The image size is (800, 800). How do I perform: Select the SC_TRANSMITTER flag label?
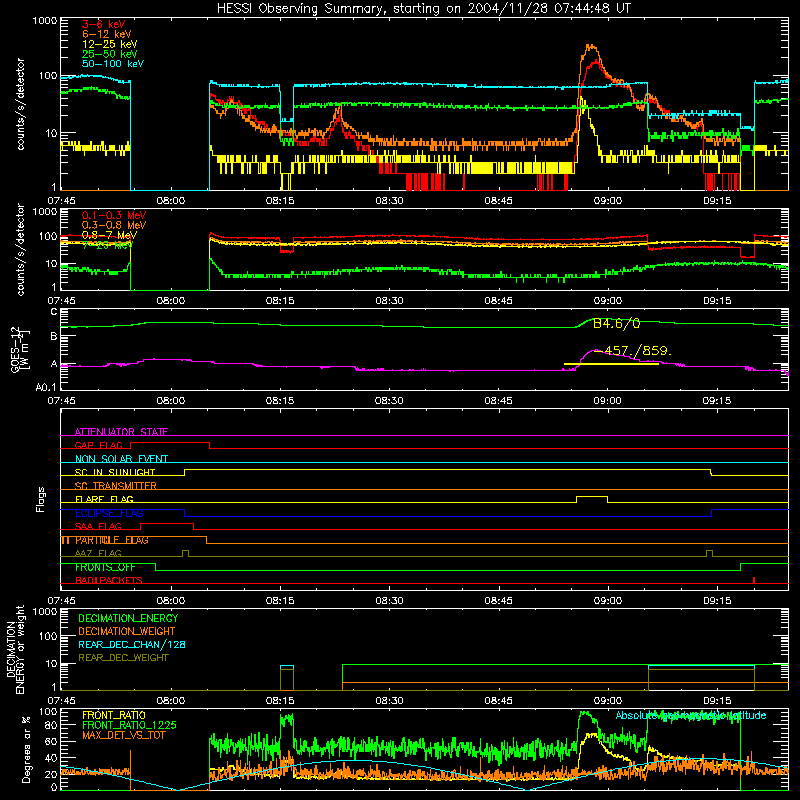pos(116,486)
